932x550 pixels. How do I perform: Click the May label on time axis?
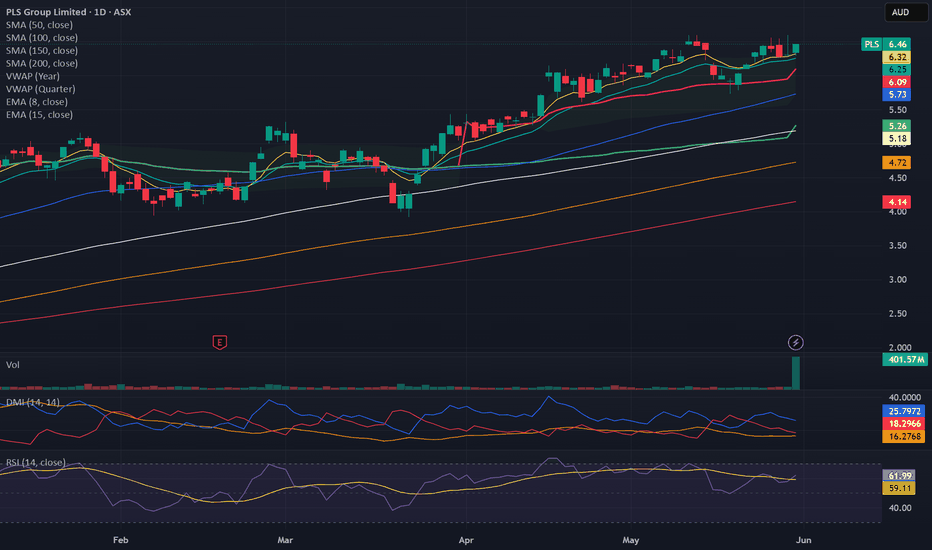click(x=631, y=540)
